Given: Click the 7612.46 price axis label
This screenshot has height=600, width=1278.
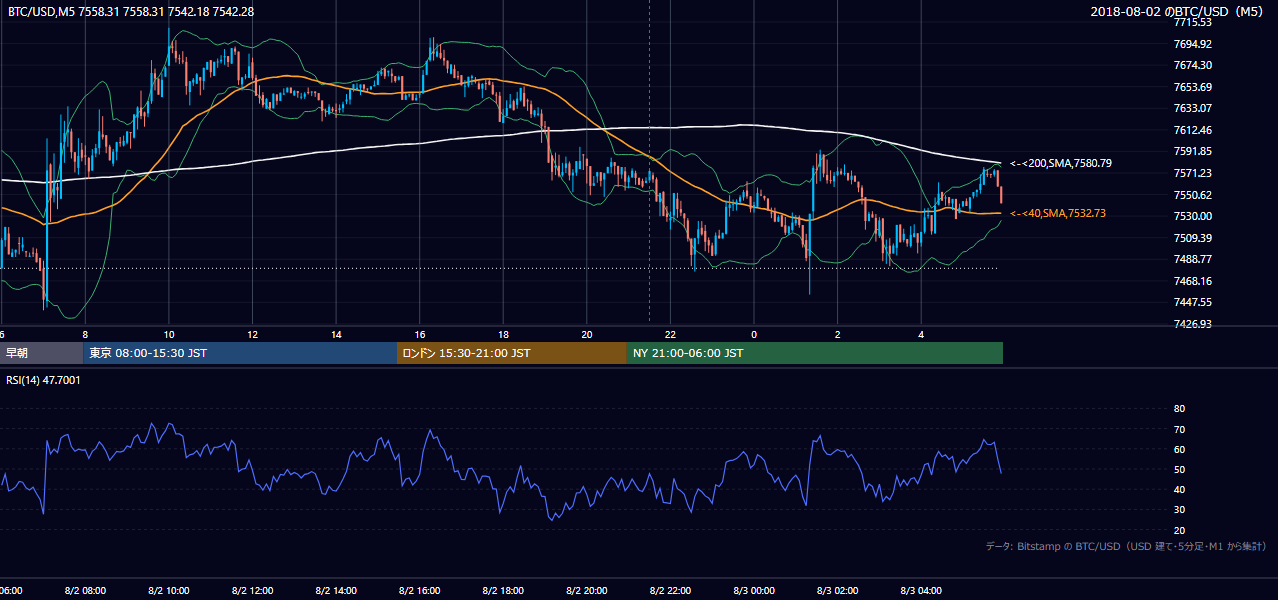Looking at the screenshot, I should point(1193,130).
